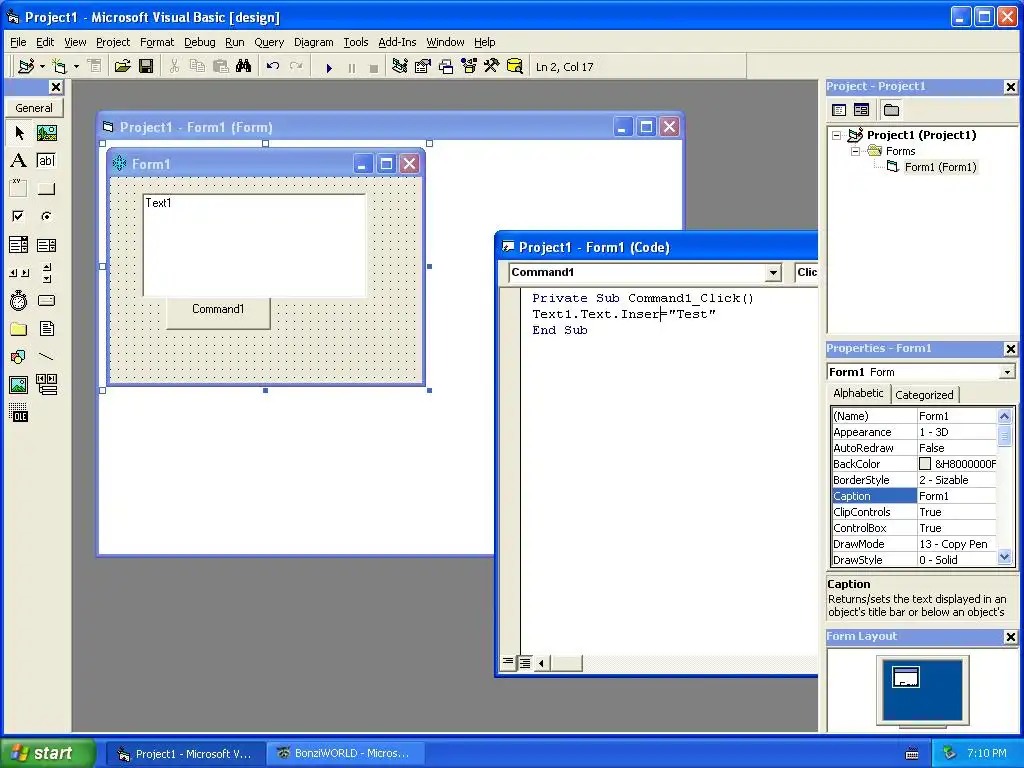Select the DriveListBox control in the toolbox
1024x768 pixels.
pos(46,300)
